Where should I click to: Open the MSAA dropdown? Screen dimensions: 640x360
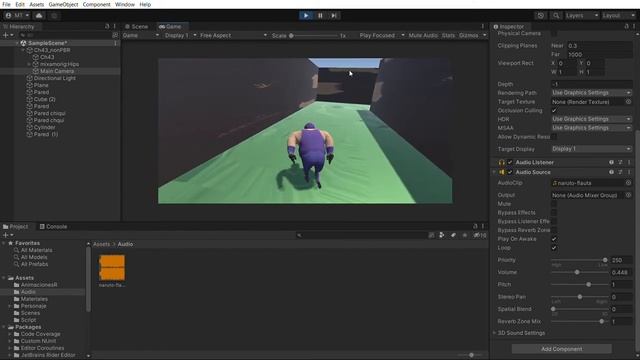[x=591, y=128]
